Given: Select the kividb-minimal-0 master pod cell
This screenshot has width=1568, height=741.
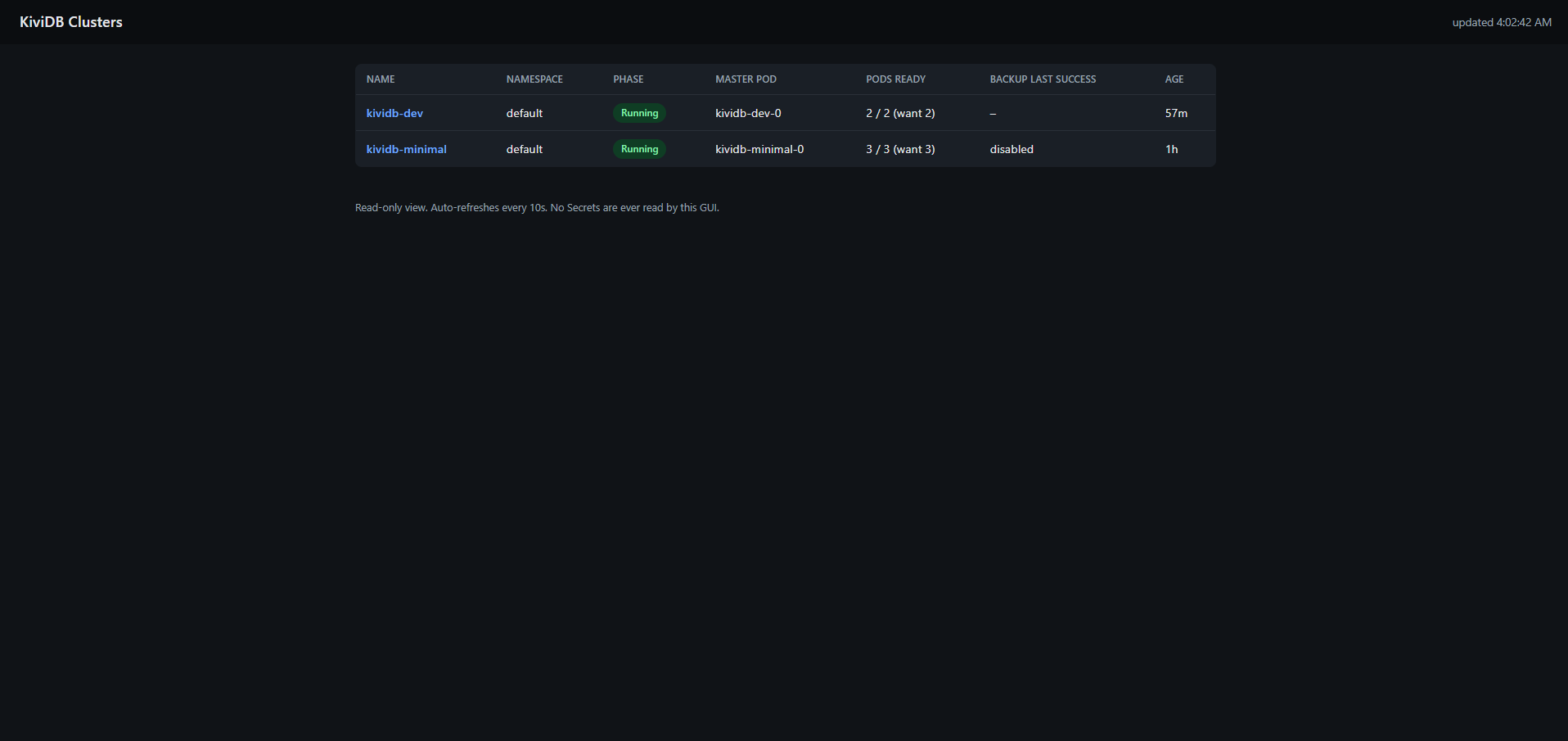Looking at the screenshot, I should pyautogui.click(x=759, y=149).
